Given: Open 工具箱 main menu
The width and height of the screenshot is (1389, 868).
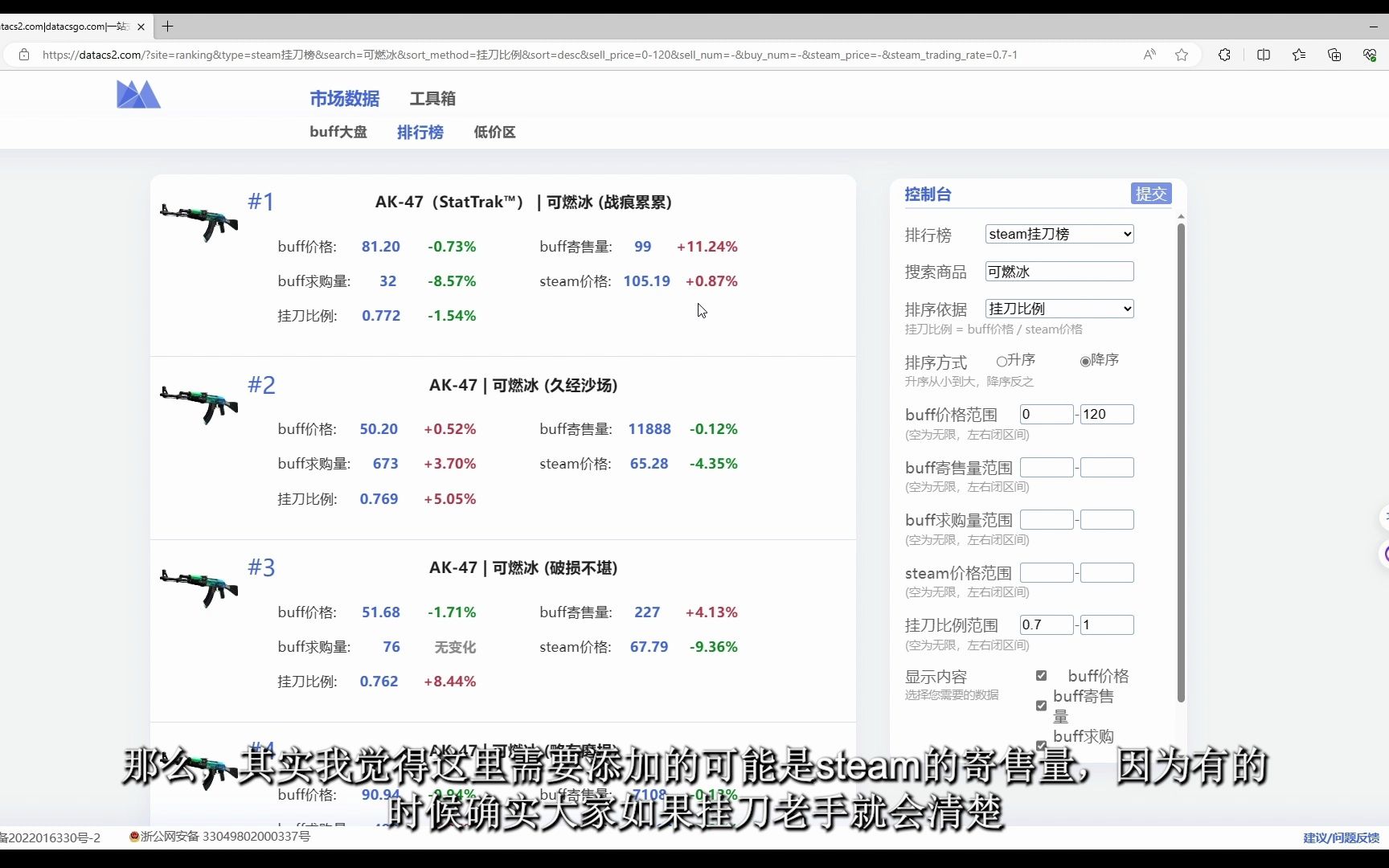Looking at the screenshot, I should (432, 98).
